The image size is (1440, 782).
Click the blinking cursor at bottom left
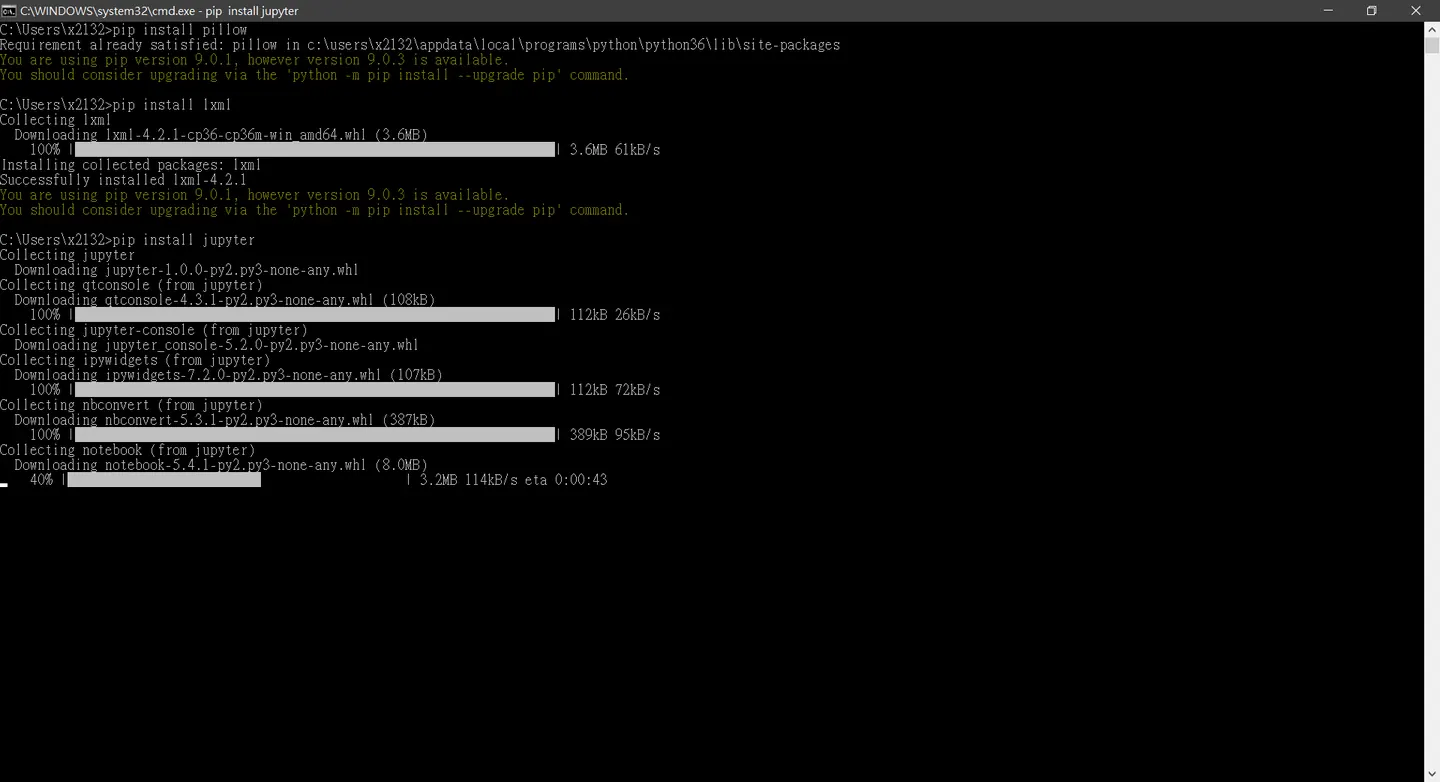[x=4, y=485]
